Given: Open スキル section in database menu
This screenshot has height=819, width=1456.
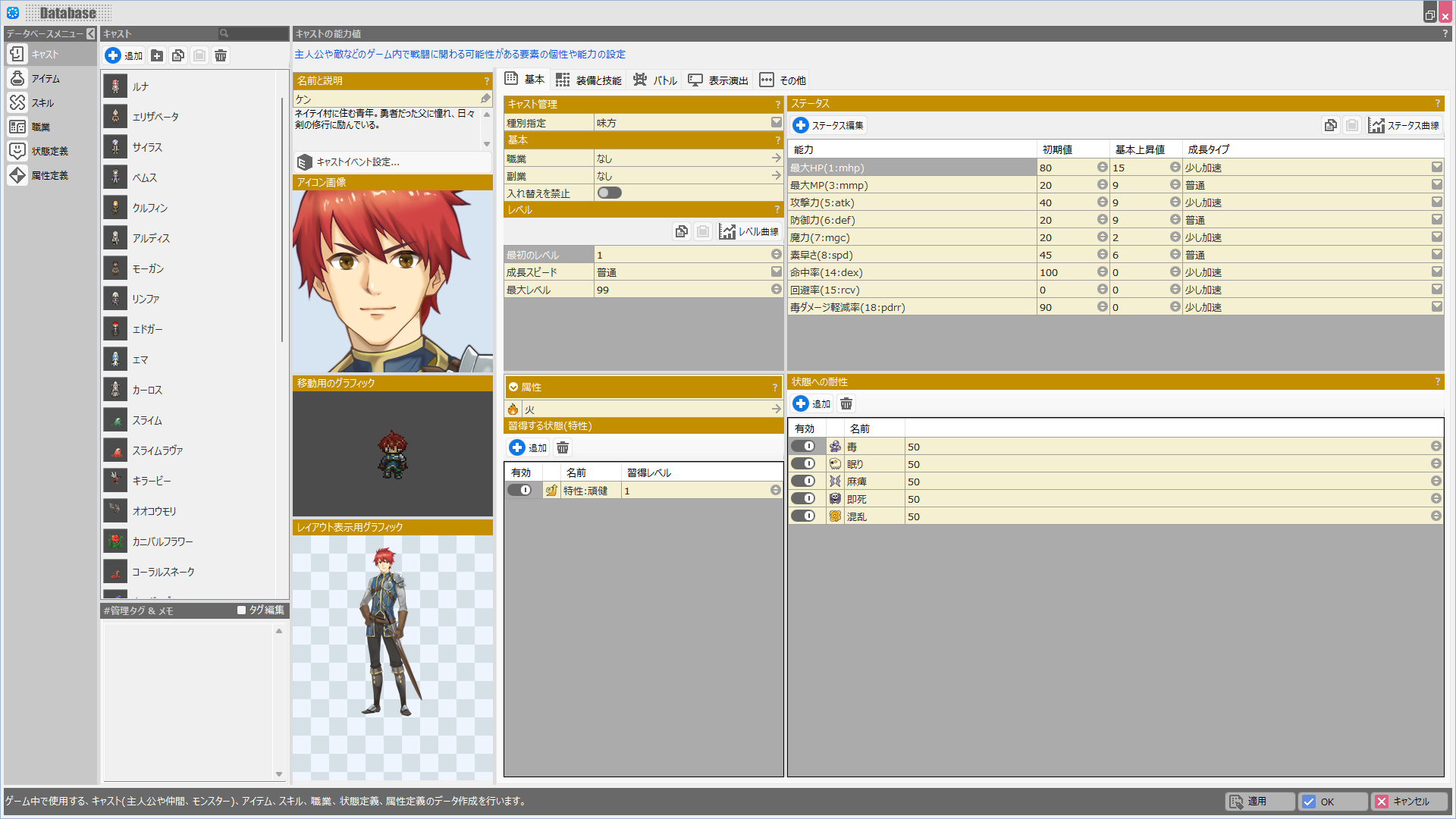Looking at the screenshot, I should click(42, 103).
